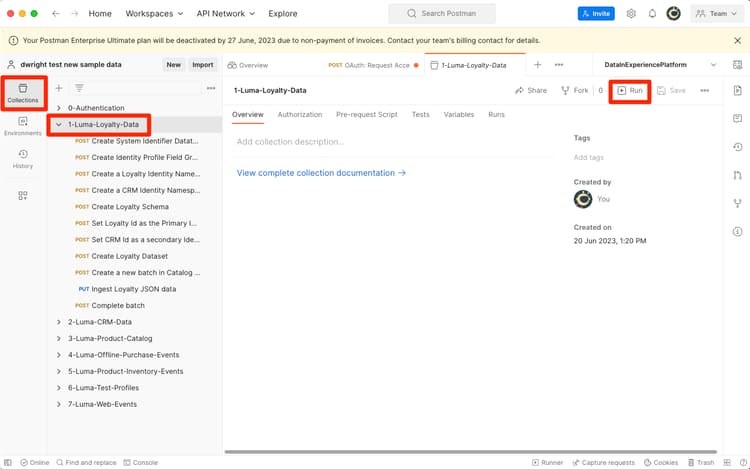
Task: Switch to the Variables tab
Action: tap(459, 115)
